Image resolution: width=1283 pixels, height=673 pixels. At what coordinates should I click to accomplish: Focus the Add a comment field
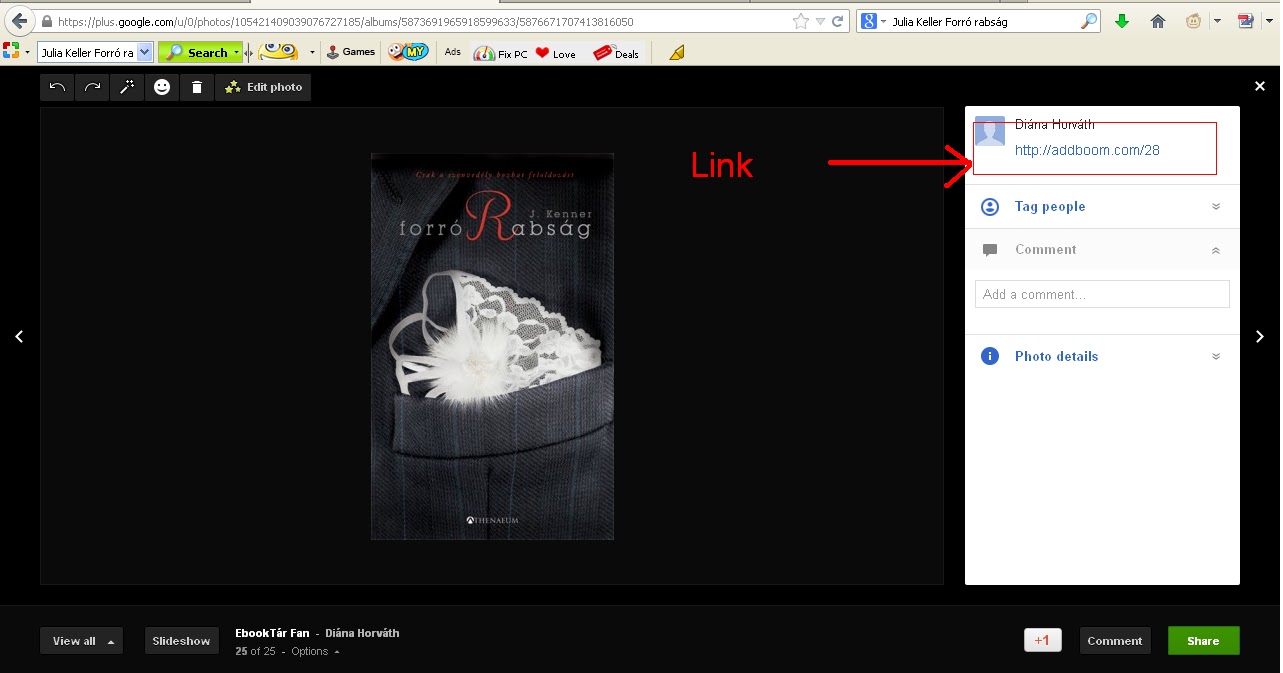pos(1102,294)
